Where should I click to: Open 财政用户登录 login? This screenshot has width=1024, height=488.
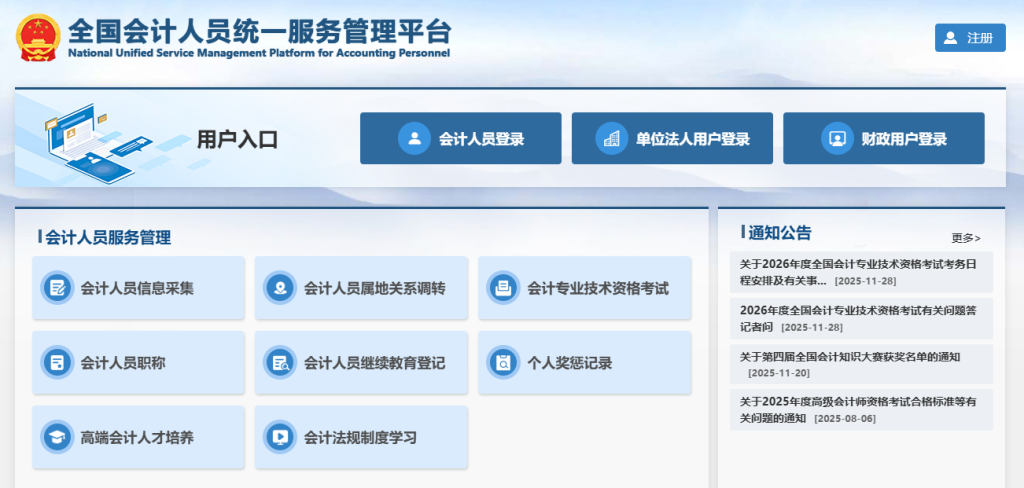(x=884, y=138)
